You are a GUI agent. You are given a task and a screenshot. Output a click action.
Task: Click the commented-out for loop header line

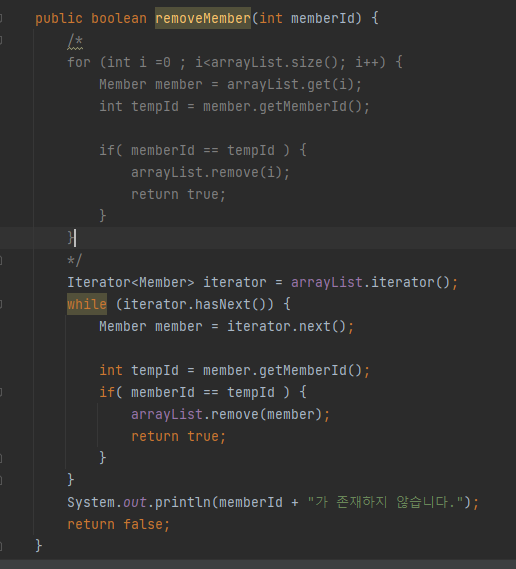pyautogui.click(x=235, y=62)
